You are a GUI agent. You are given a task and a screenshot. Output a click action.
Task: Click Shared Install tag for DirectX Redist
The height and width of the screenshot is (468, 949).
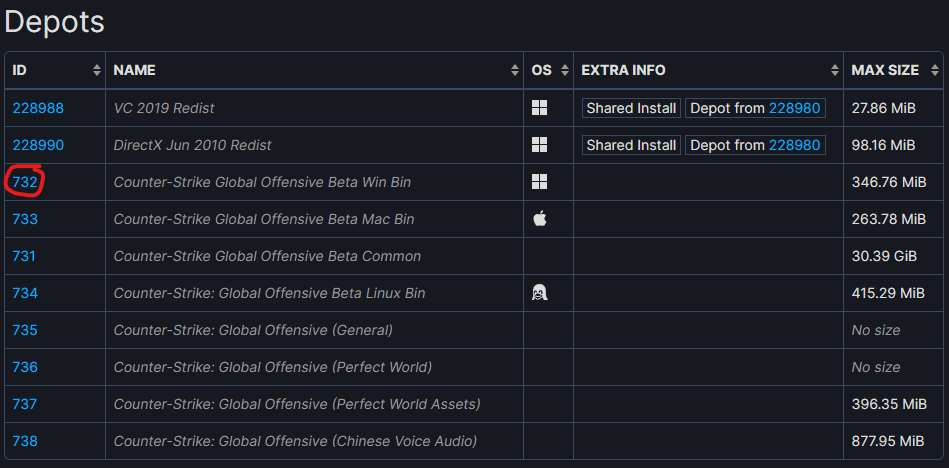pyautogui.click(x=631, y=145)
